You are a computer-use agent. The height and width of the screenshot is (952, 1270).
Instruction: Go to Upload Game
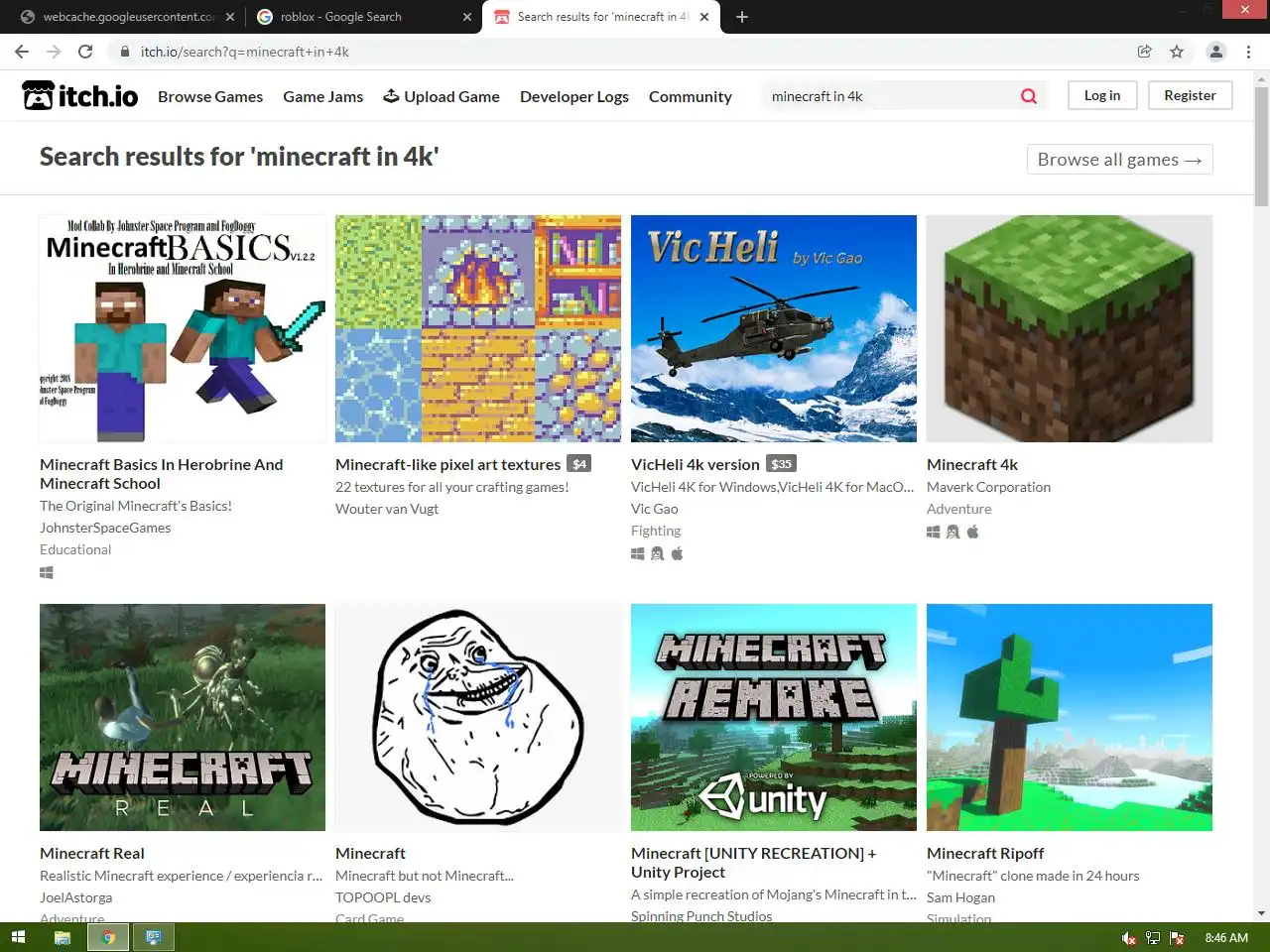(442, 96)
